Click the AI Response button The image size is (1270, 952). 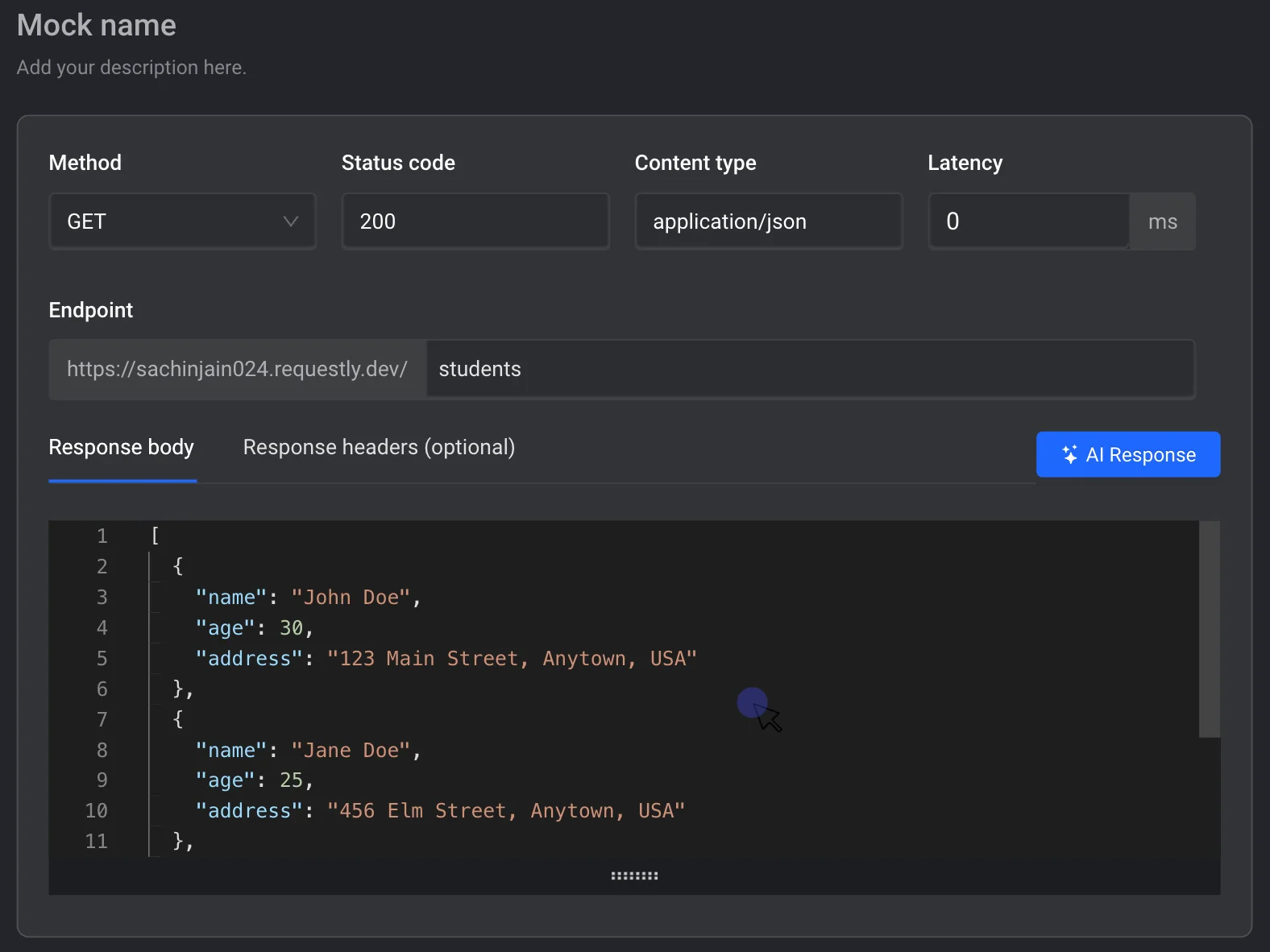(x=1128, y=454)
